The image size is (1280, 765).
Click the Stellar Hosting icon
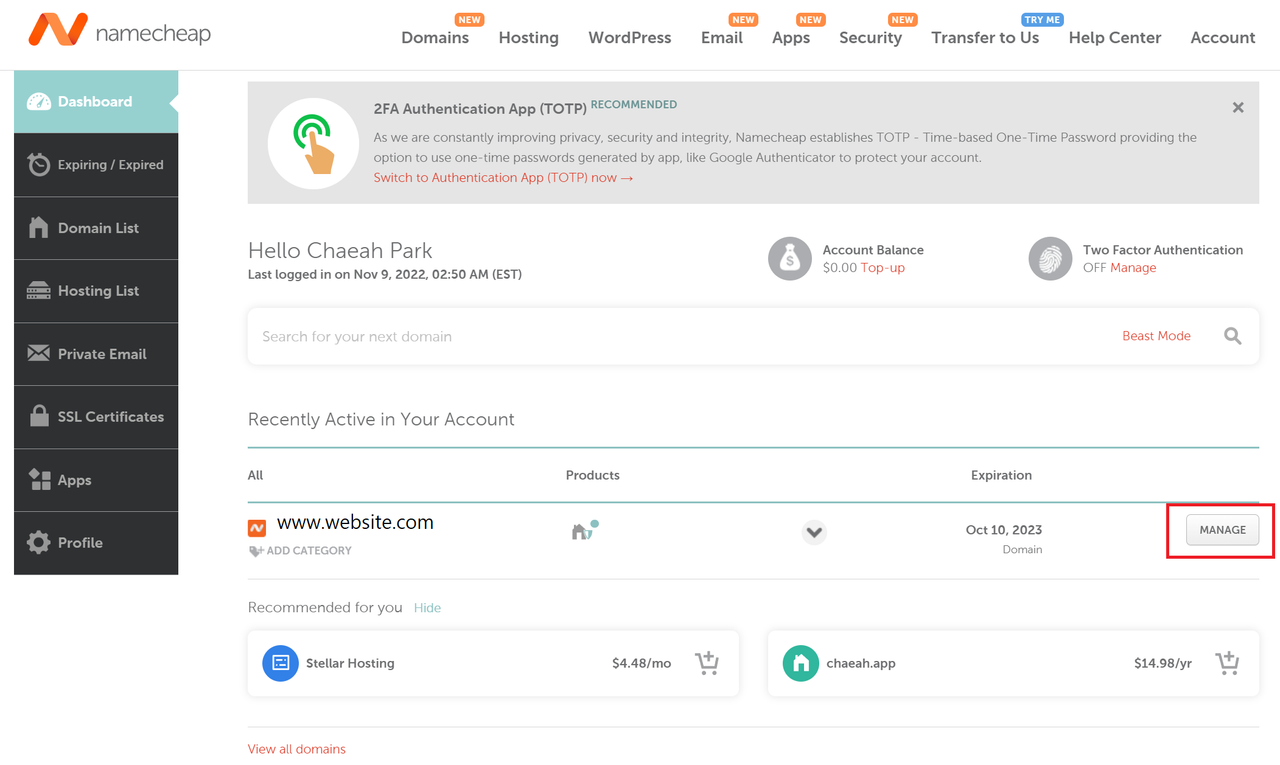point(280,663)
